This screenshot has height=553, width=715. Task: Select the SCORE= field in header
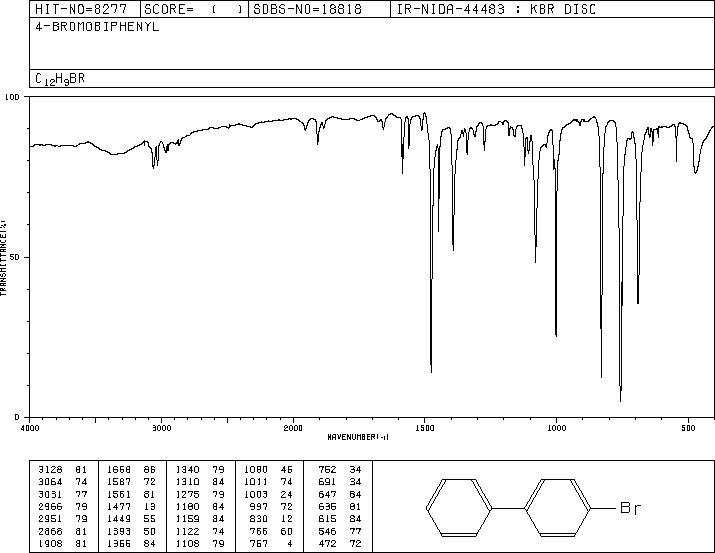(x=194, y=9)
